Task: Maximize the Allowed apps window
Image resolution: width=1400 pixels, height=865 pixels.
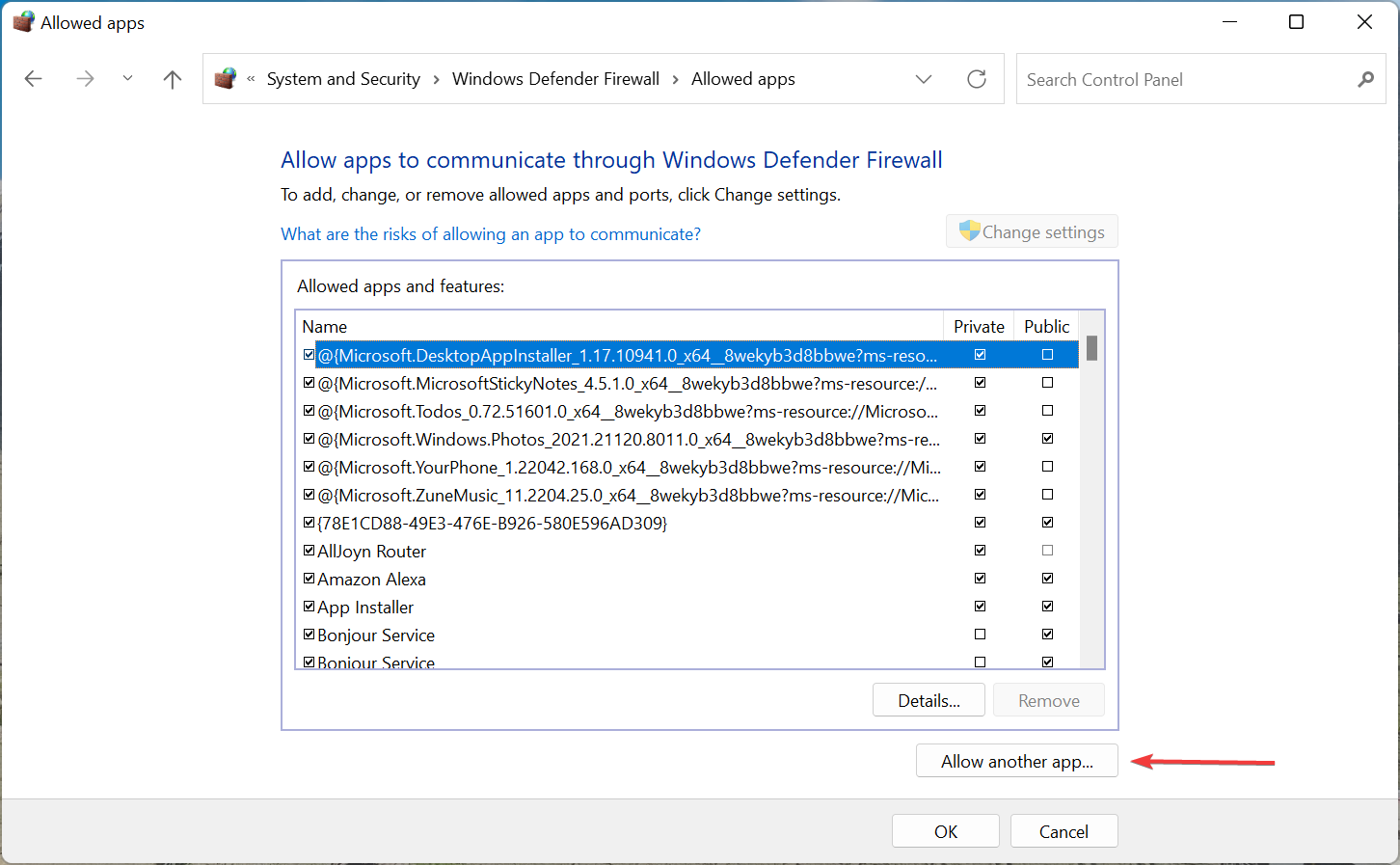Action: 1296,21
